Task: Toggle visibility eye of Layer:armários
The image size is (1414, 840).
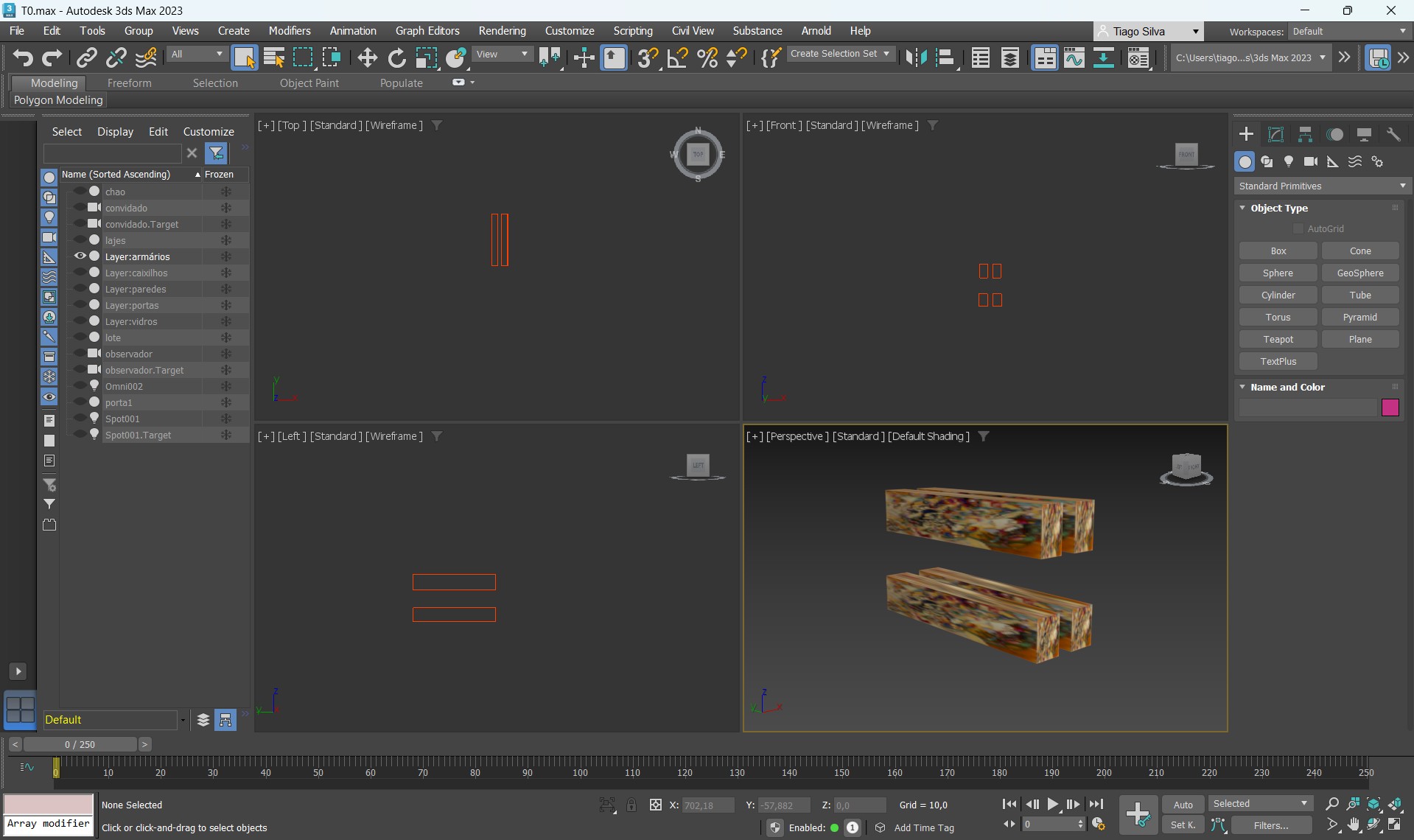Action: (x=80, y=256)
